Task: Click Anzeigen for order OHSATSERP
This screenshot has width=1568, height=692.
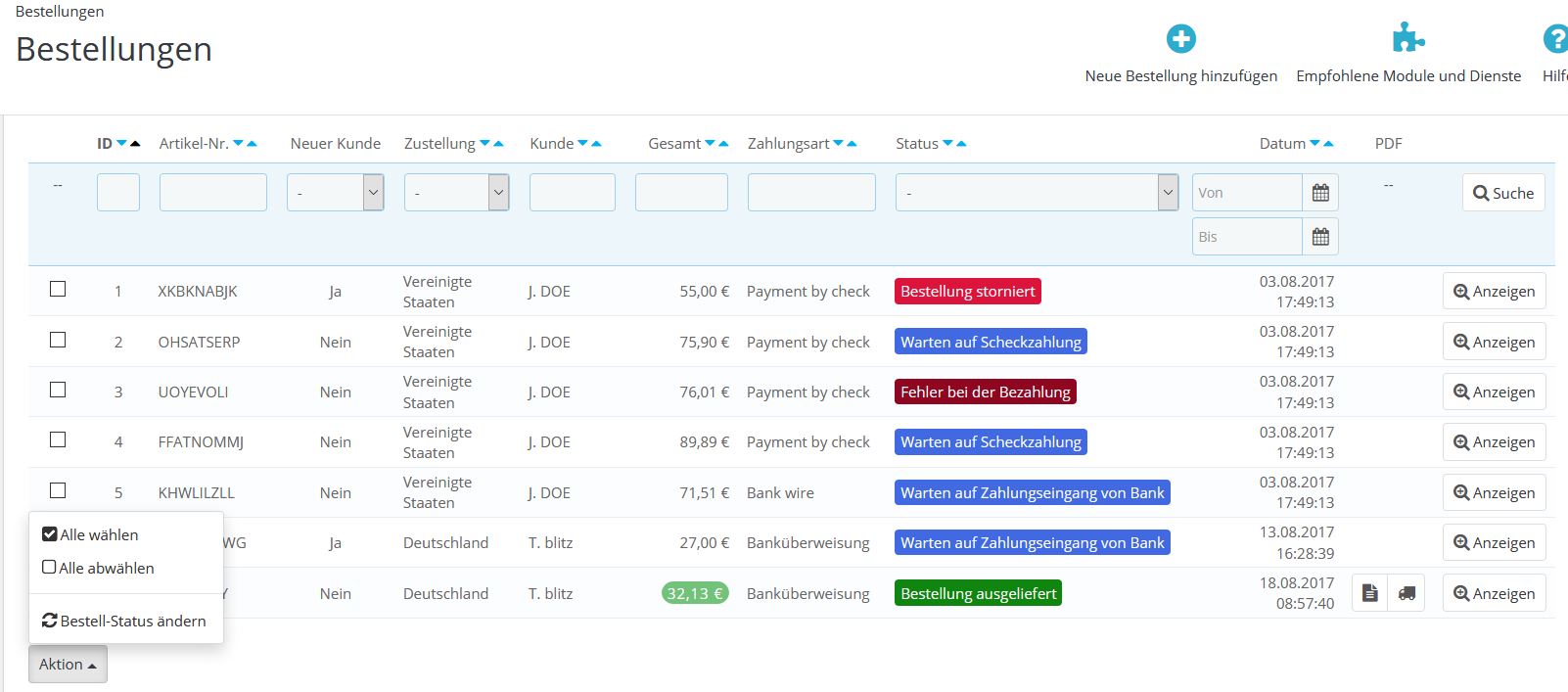Action: coord(1494,343)
